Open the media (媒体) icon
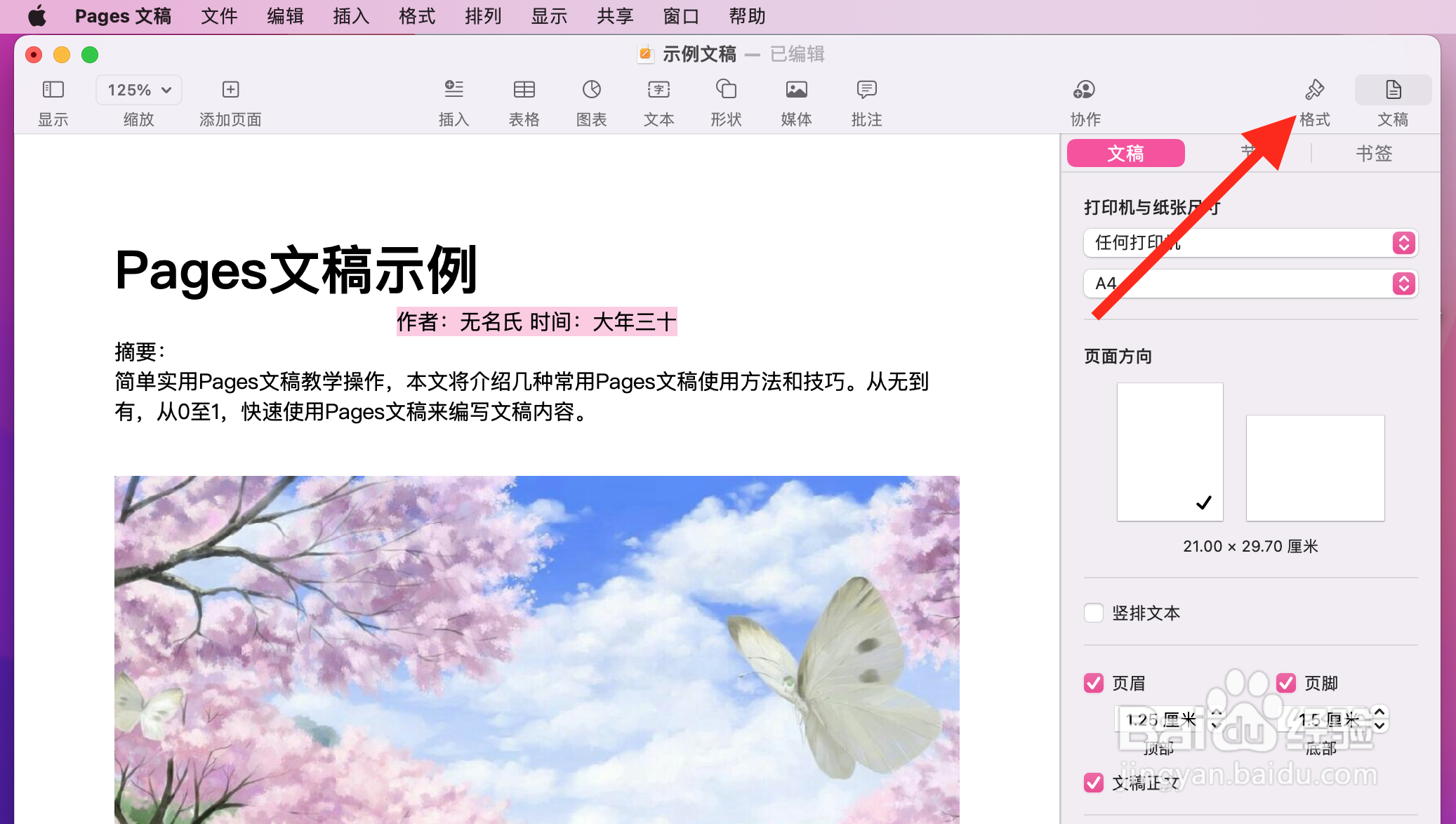The height and width of the screenshot is (824, 1456). click(x=796, y=89)
